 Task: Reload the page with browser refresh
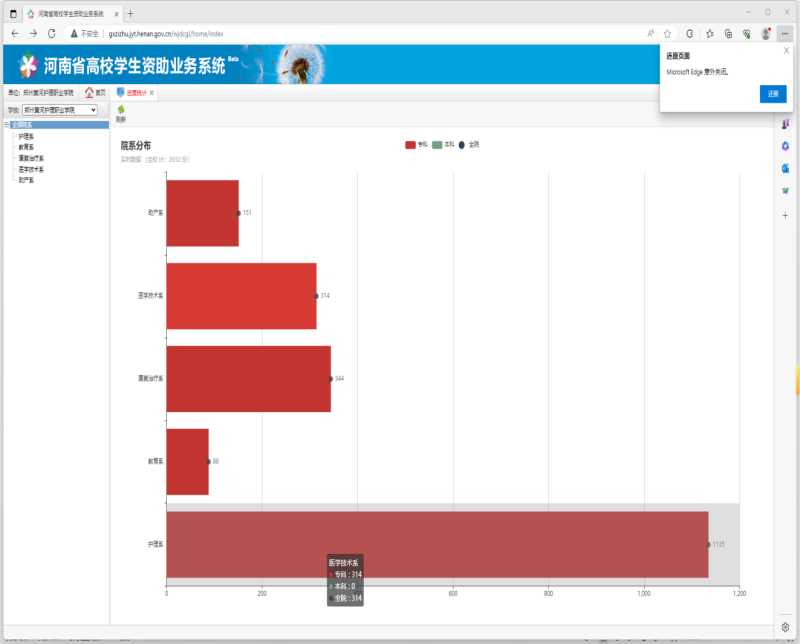coord(51,33)
